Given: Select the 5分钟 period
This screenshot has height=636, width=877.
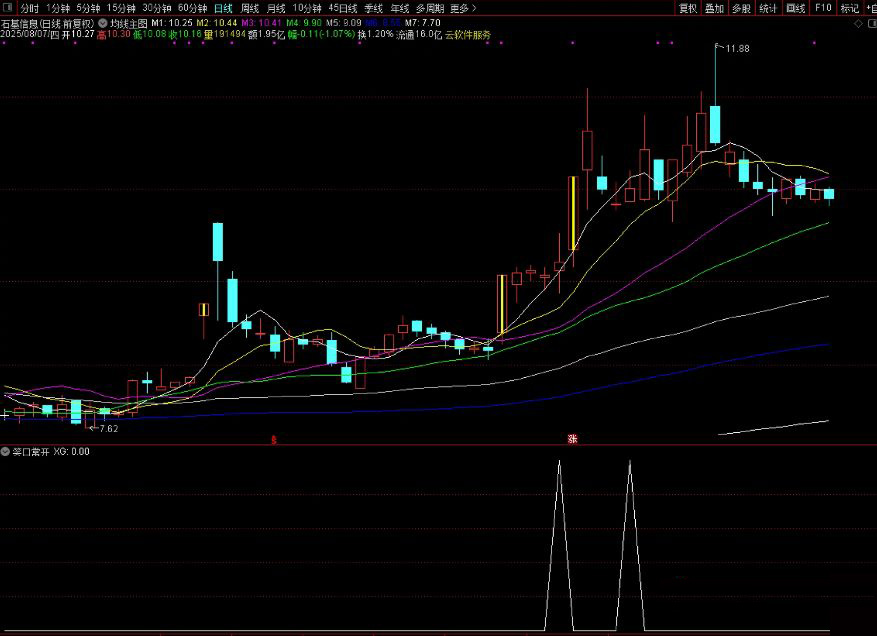Looking at the screenshot, I should pyautogui.click(x=88, y=8).
